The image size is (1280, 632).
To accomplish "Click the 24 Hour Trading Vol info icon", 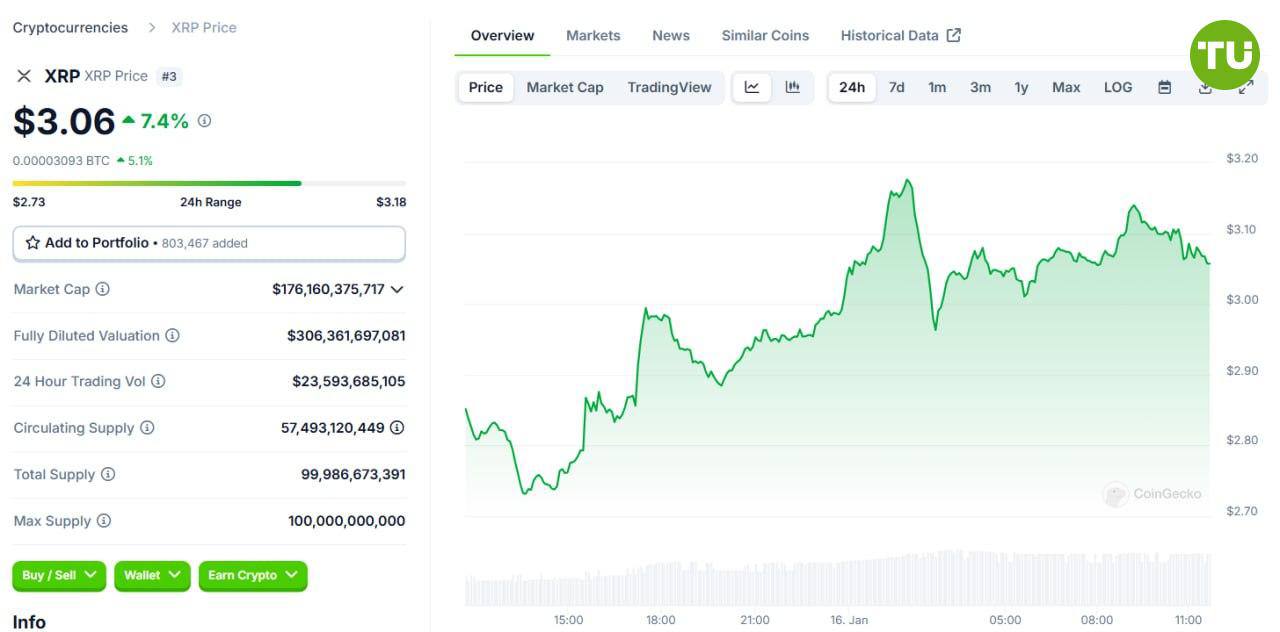I will (158, 381).
